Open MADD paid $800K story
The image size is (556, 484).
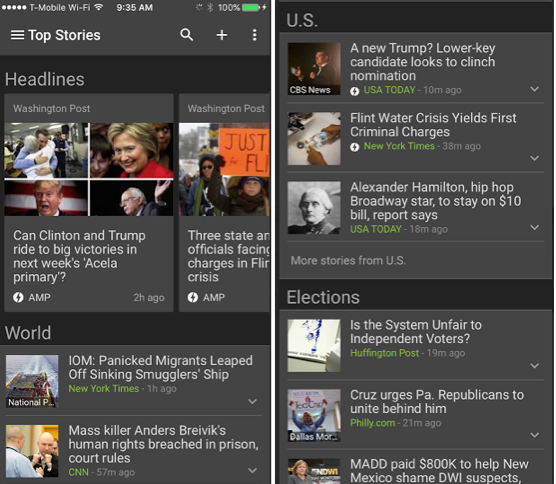[x=439, y=471]
